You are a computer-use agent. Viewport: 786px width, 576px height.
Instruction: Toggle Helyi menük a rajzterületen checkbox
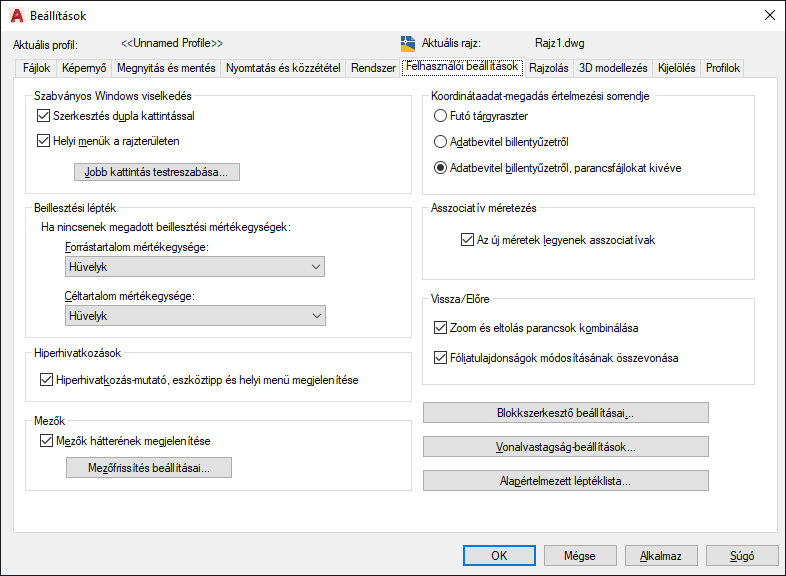(x=43, y=141)
